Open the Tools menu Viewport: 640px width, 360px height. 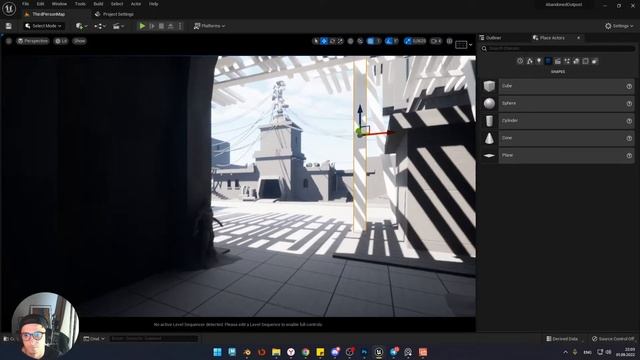[x=80, y=4]
